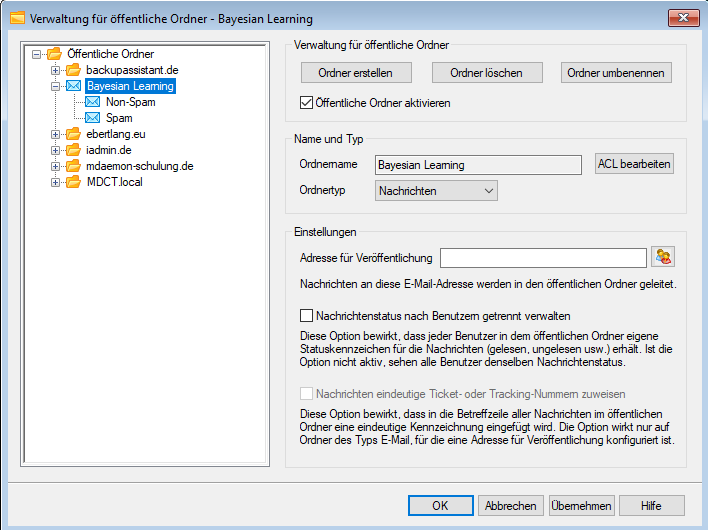Click the Übernehmen button
Screen dimensions: 708x530
point(581,505)
